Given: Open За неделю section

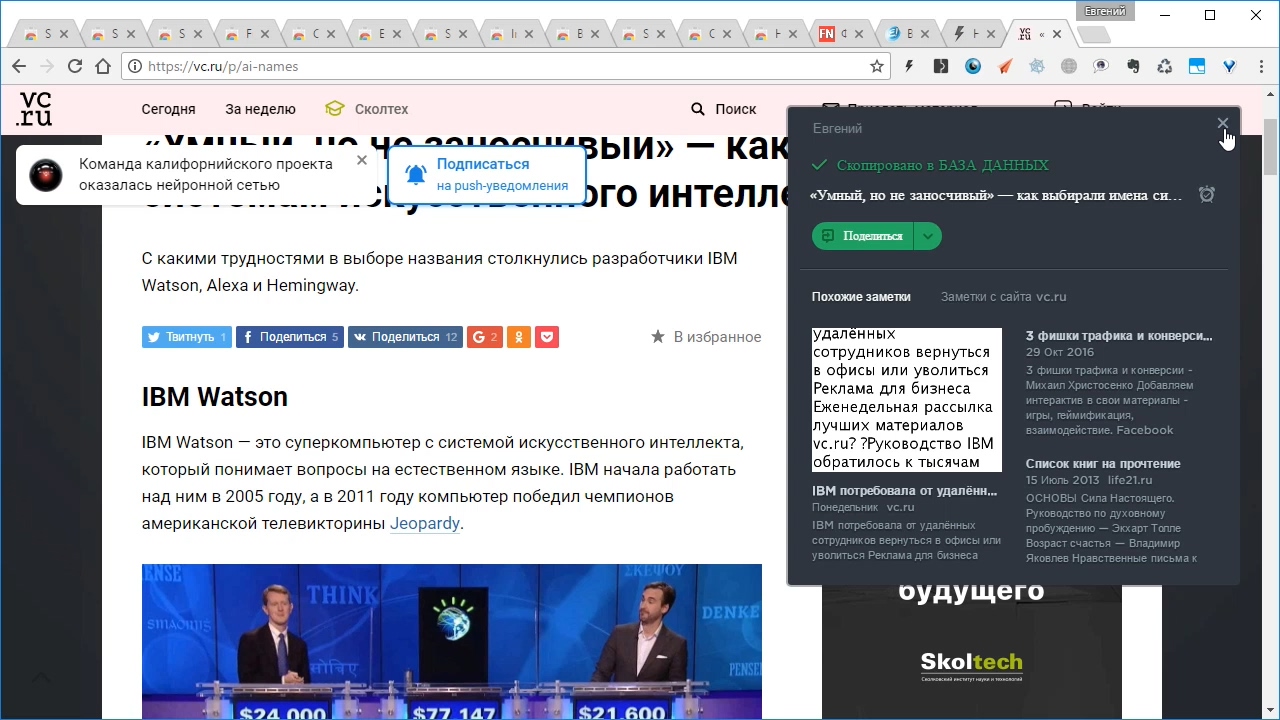Looking at the screenshot, I should click(x=260, y=109).
